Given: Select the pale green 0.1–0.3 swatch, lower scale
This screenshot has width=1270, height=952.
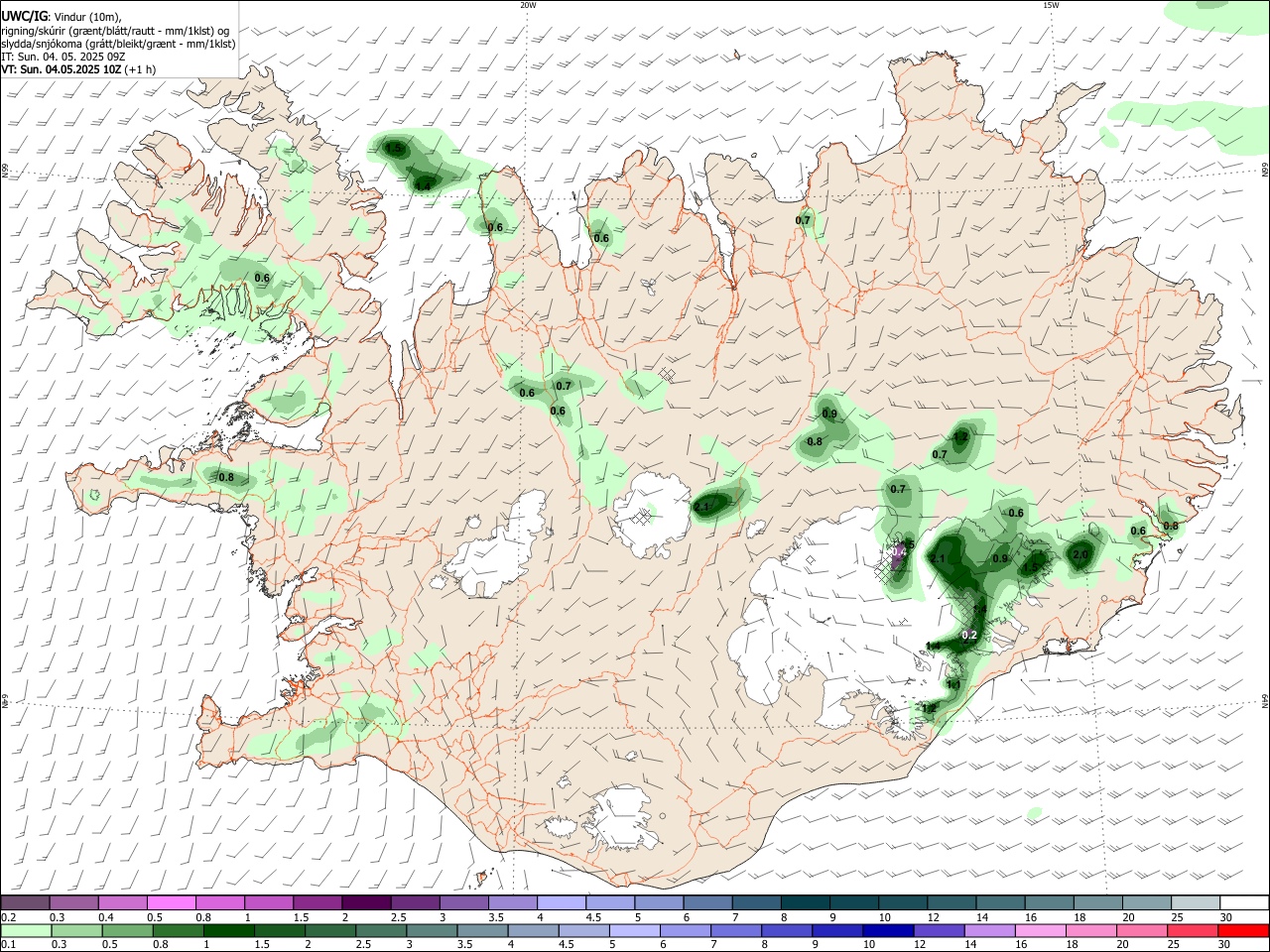Looking at the screenshot, I should click(26, 931).
